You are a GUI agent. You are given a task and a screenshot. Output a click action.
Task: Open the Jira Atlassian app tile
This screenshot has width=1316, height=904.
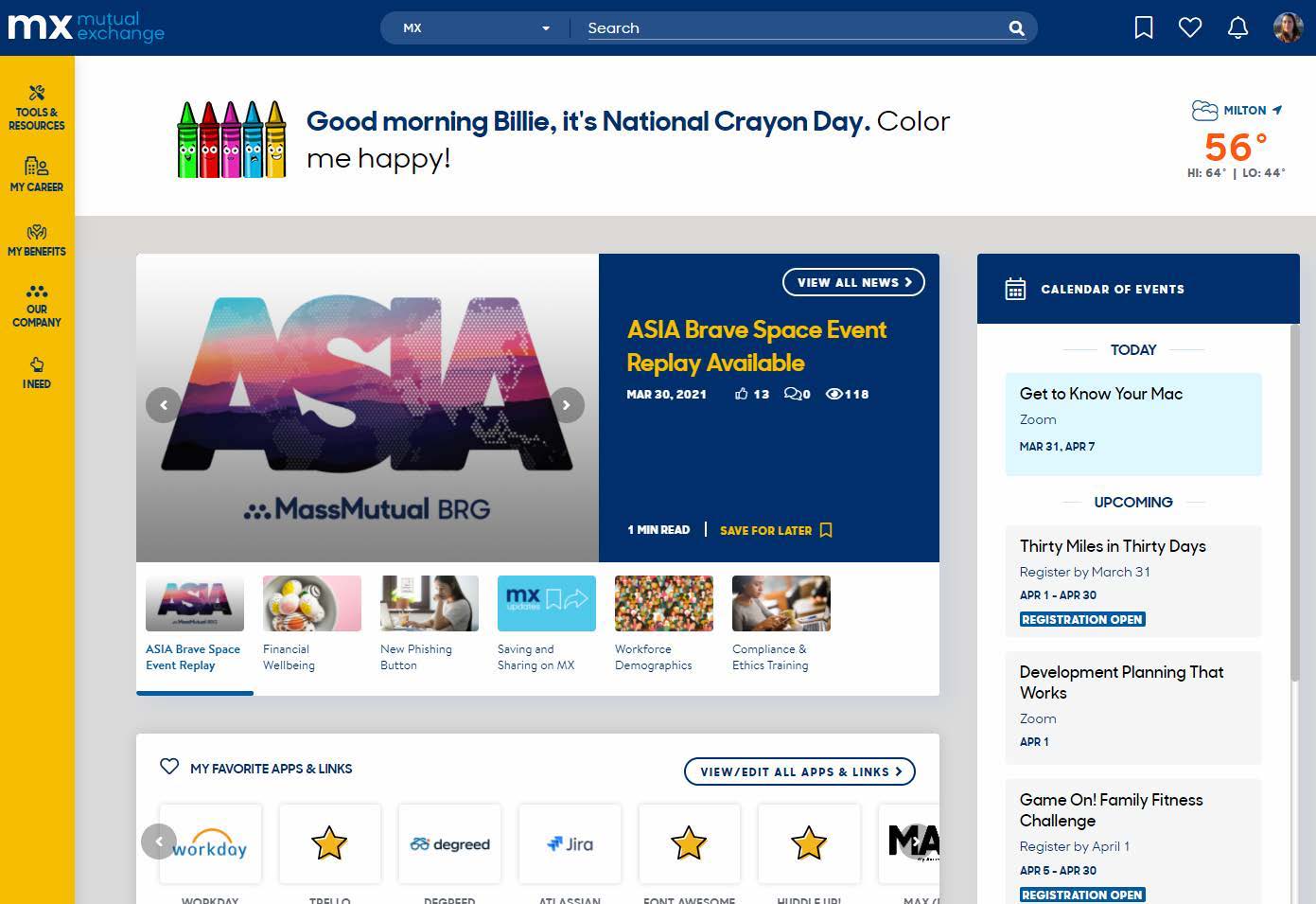coord(570,843)
